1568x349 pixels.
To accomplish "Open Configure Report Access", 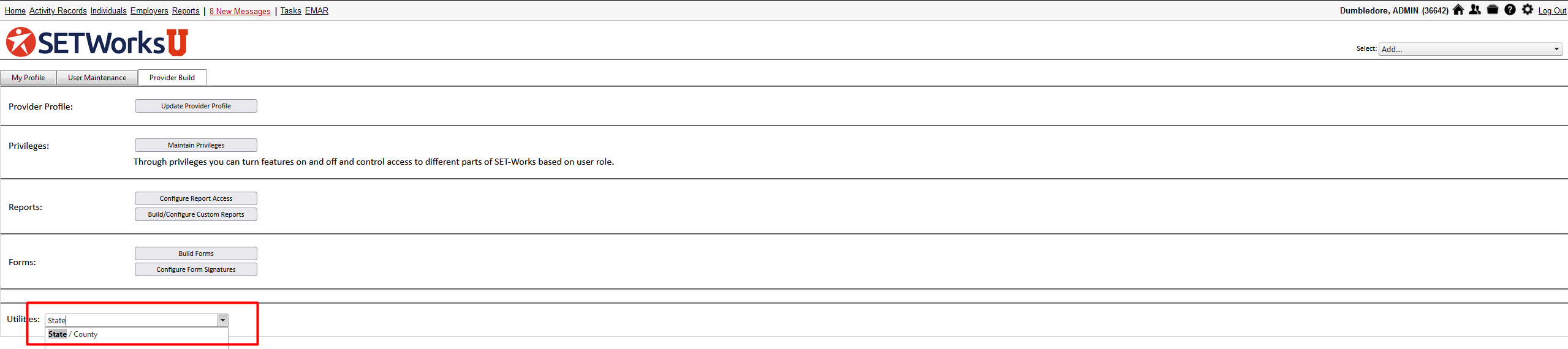I will [196, 198].
